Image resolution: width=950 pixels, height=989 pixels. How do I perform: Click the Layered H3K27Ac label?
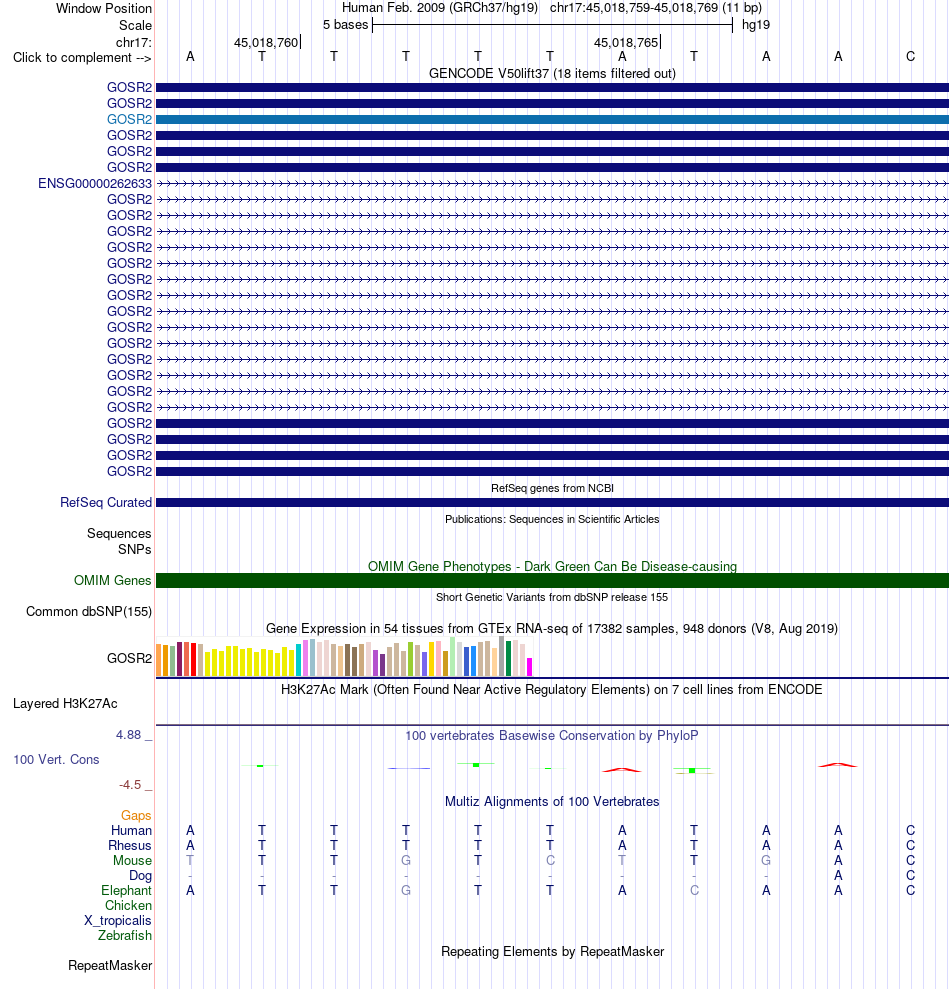pyautogui.click(x=65, y=703)
